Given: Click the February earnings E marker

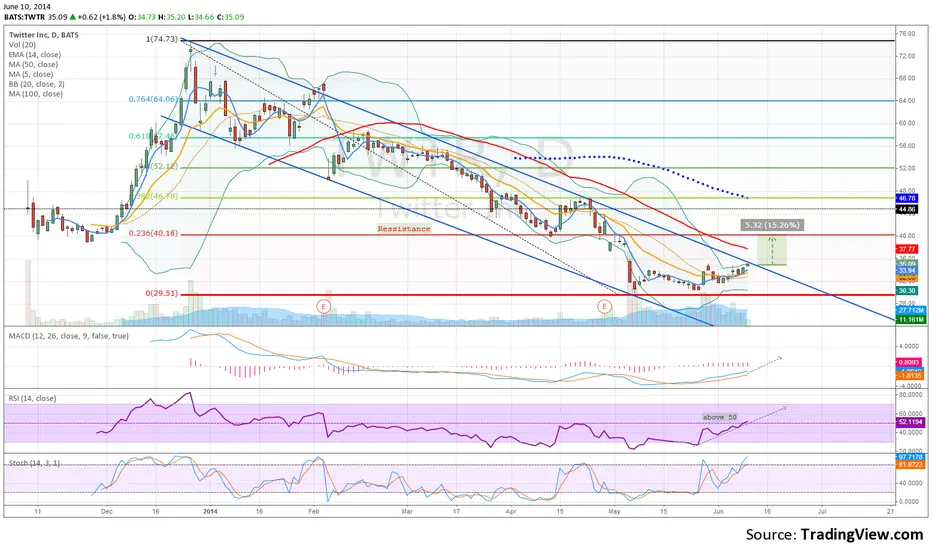Looking at the screenshot, I should click(x=323, y=307).
